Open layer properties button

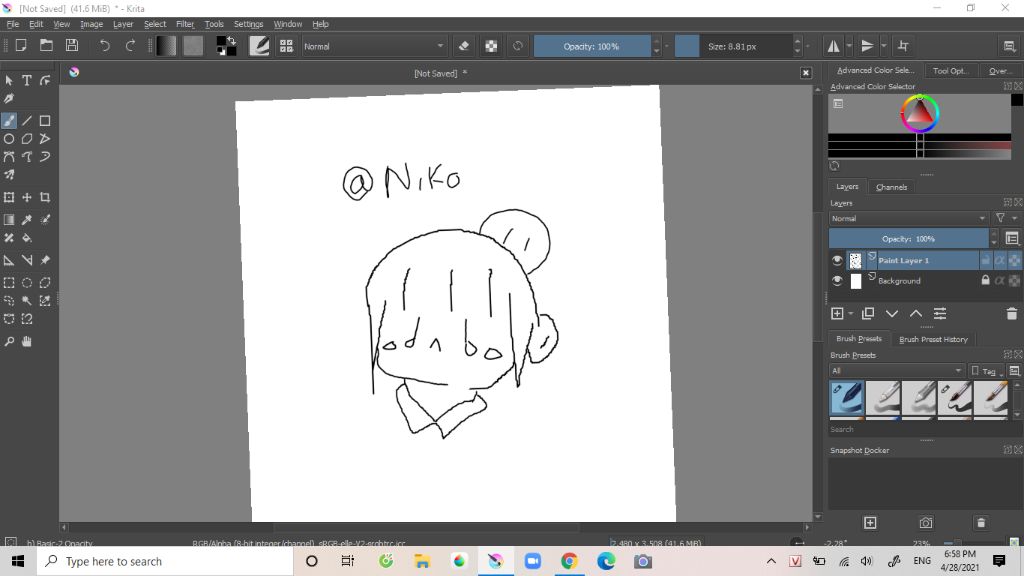[940, 313]
